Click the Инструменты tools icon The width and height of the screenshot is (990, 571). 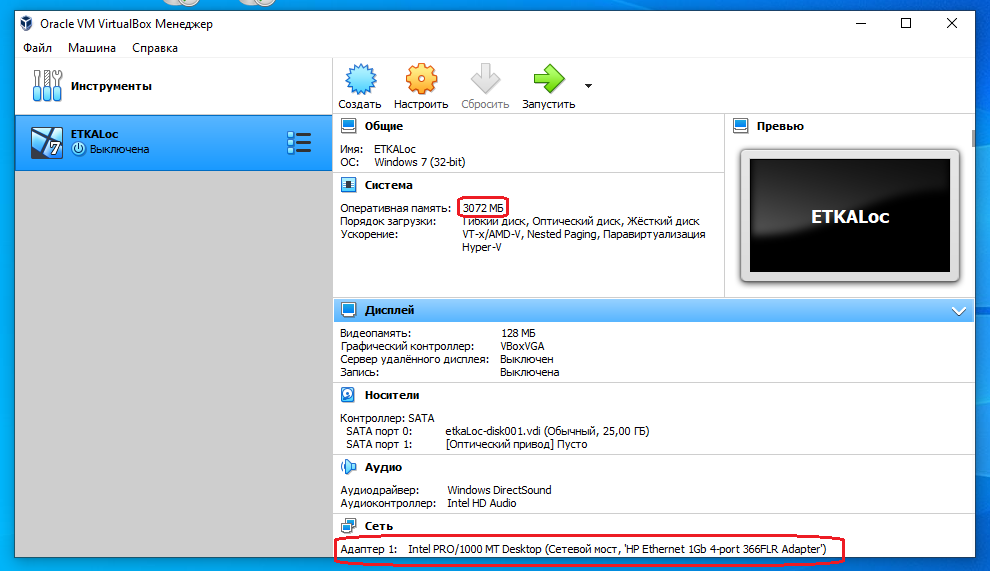pos(47,86)
